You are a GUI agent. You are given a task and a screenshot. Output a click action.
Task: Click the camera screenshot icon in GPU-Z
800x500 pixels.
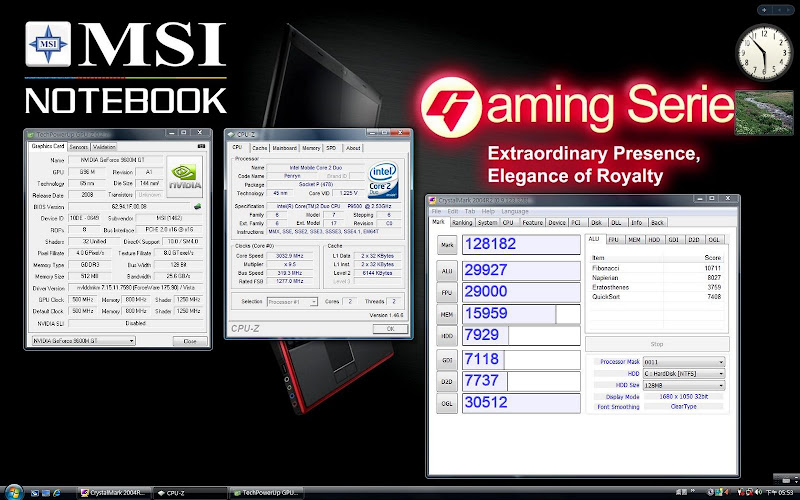pos(201,146)
